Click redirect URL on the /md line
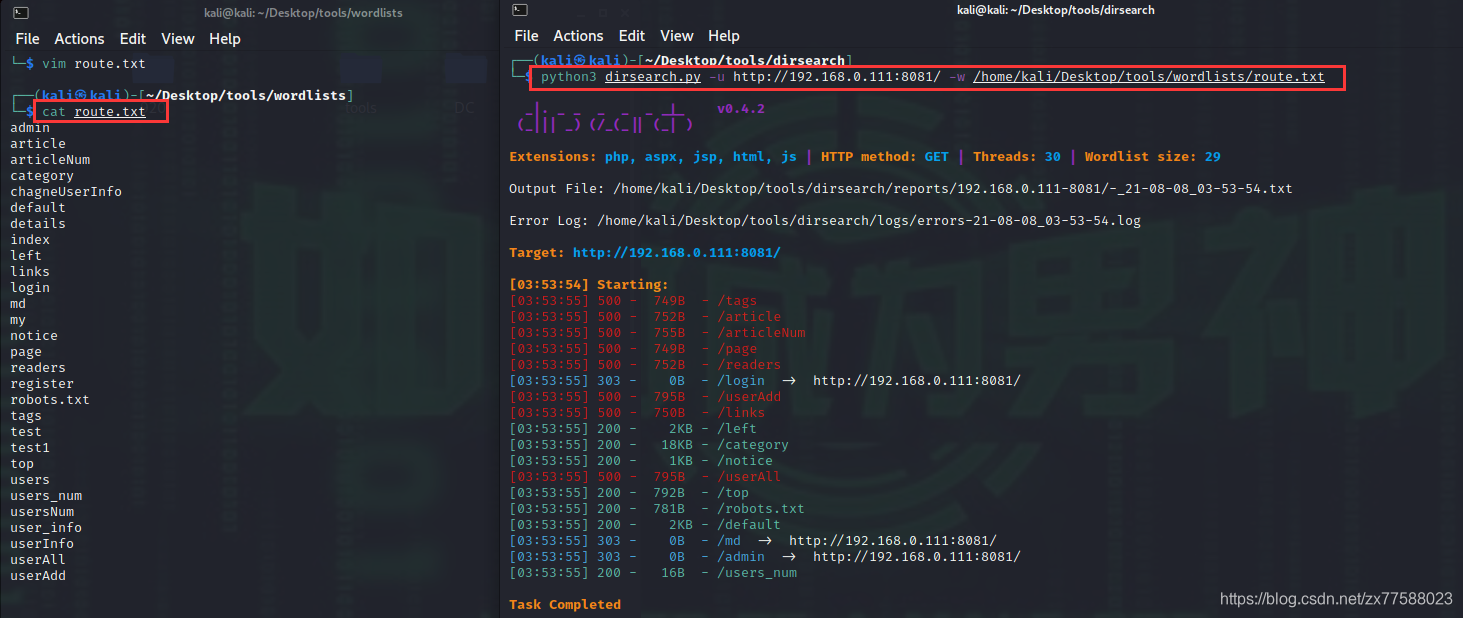1463x618 pixels. coord(893,541)
